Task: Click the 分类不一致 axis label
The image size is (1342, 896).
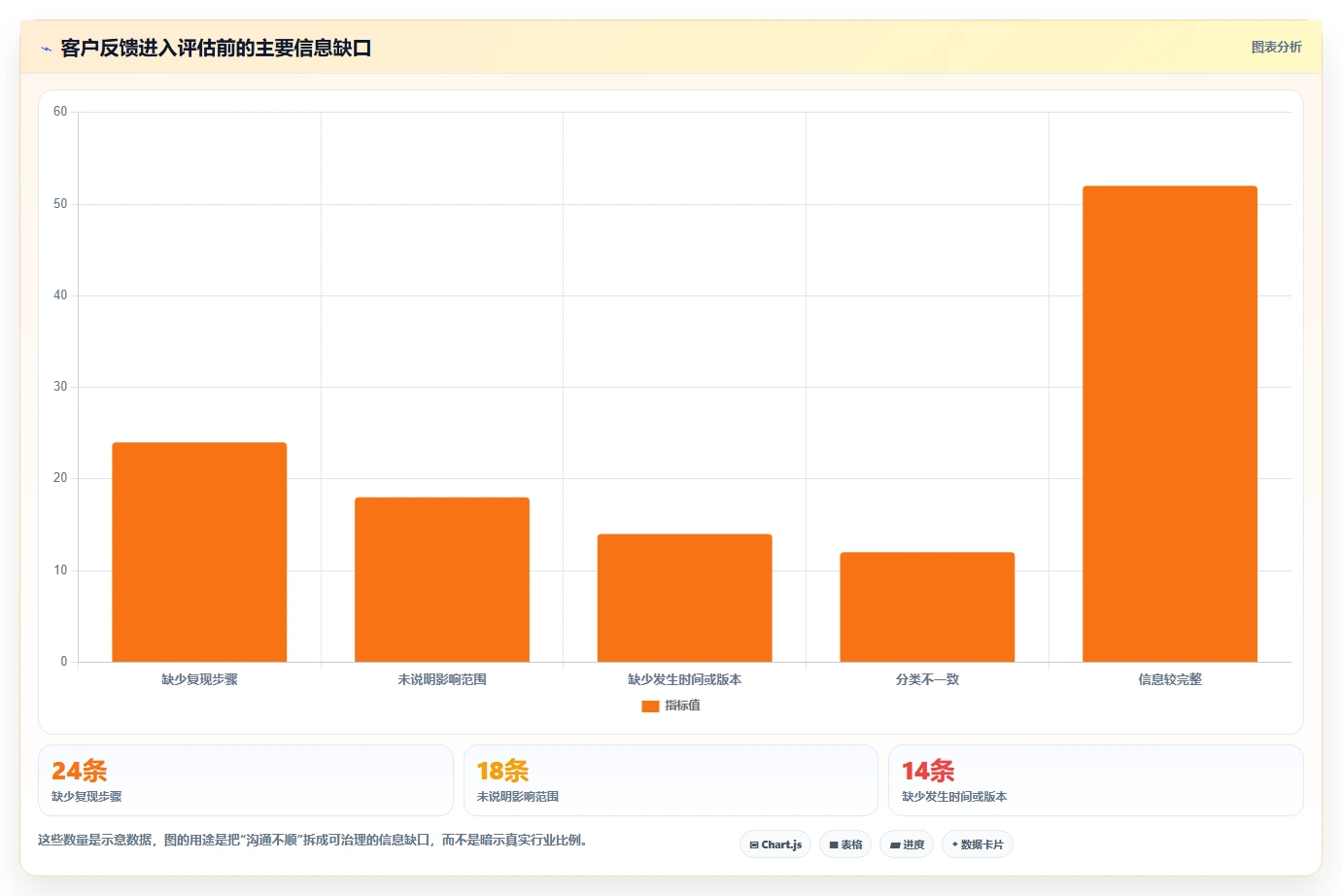Action: point(927,679)
